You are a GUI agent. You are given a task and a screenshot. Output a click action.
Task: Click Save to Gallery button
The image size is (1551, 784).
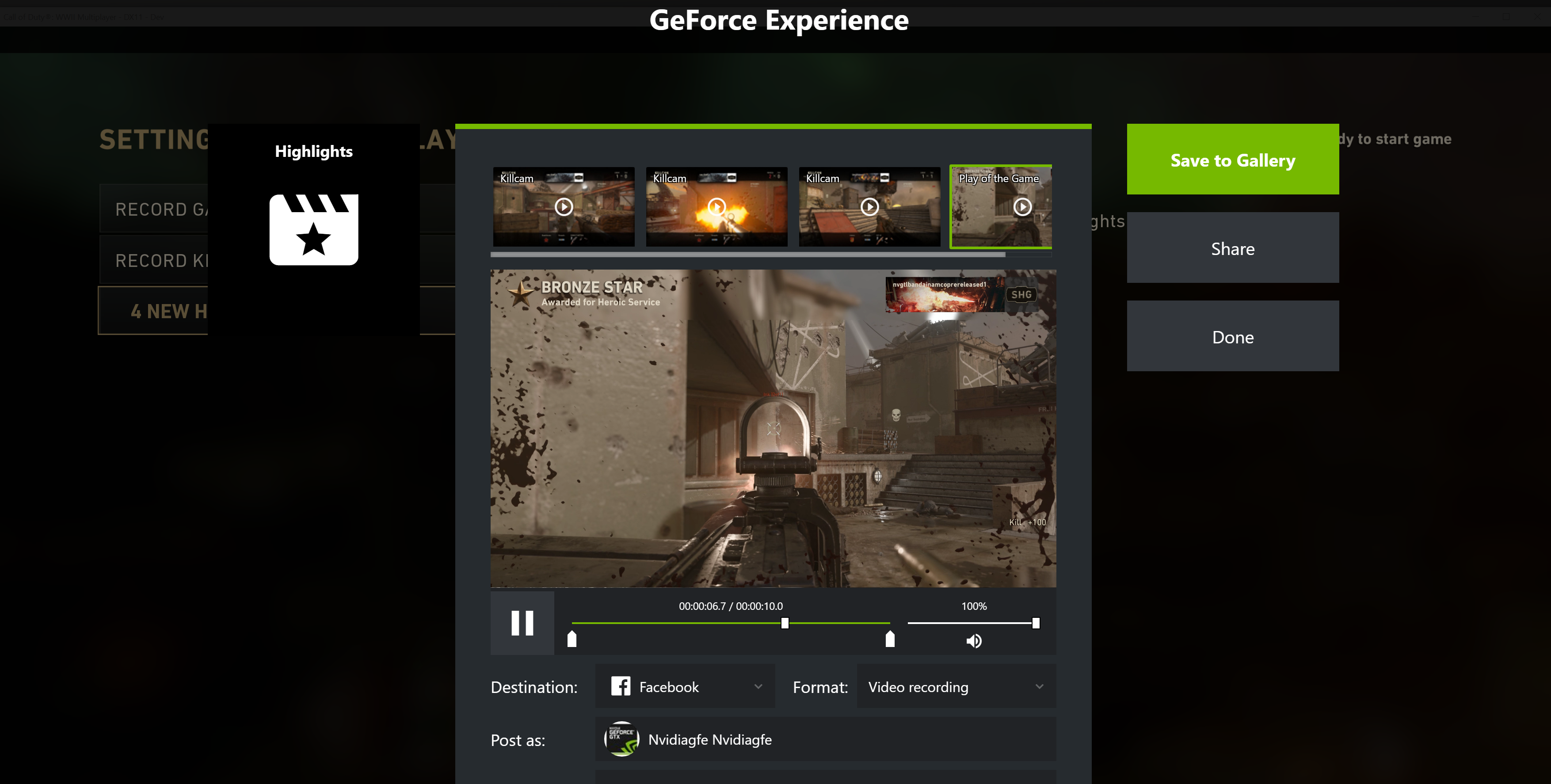tap(1232, 159)
